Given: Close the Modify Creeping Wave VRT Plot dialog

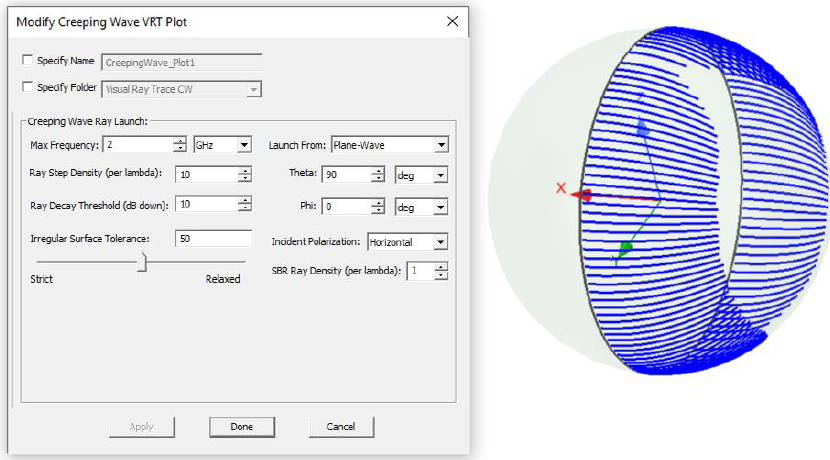Looking at the screenshot, I should click(453, 21).
